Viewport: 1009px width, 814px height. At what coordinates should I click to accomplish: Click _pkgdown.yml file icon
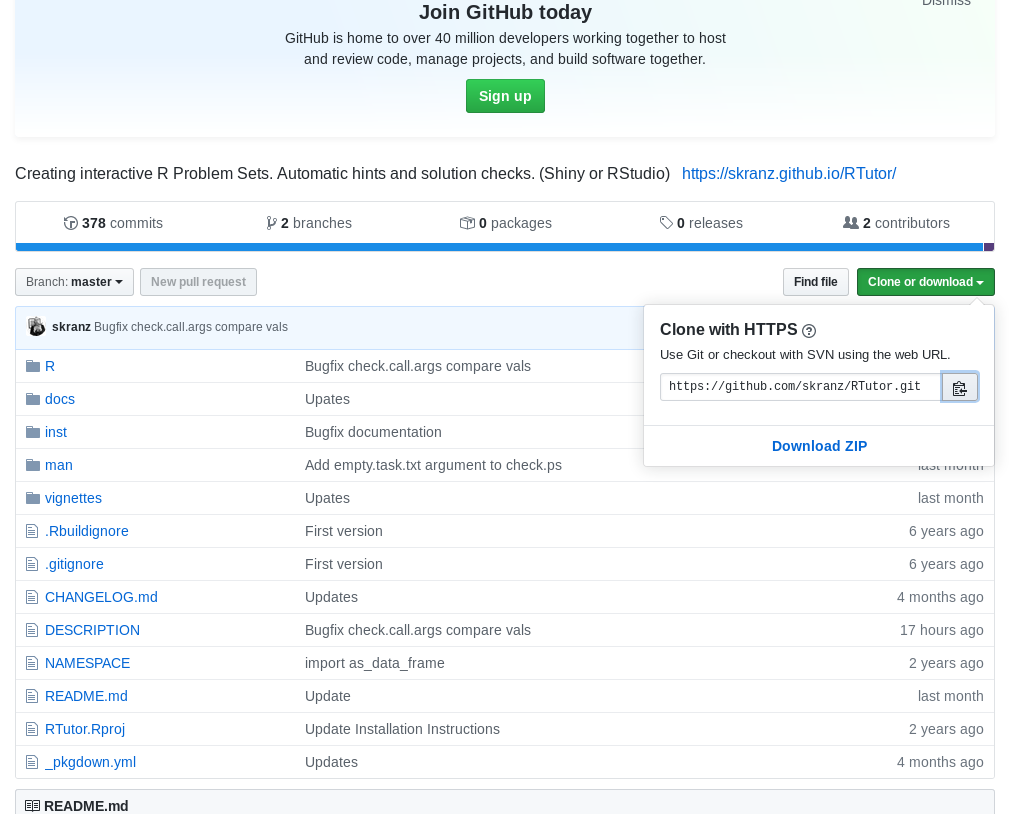(32, 763)
